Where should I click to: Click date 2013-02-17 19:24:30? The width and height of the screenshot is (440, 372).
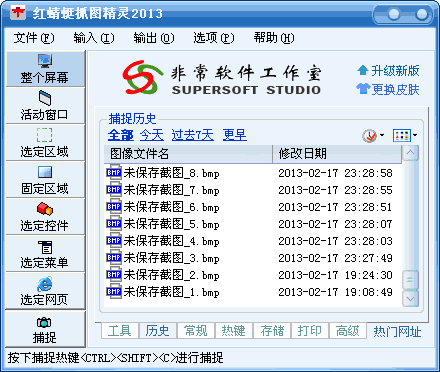[335, 275]
